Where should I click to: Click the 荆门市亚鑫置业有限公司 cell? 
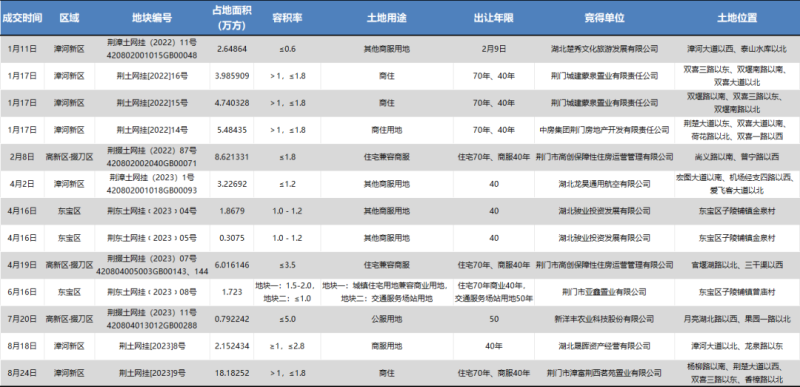click(604, 292)
